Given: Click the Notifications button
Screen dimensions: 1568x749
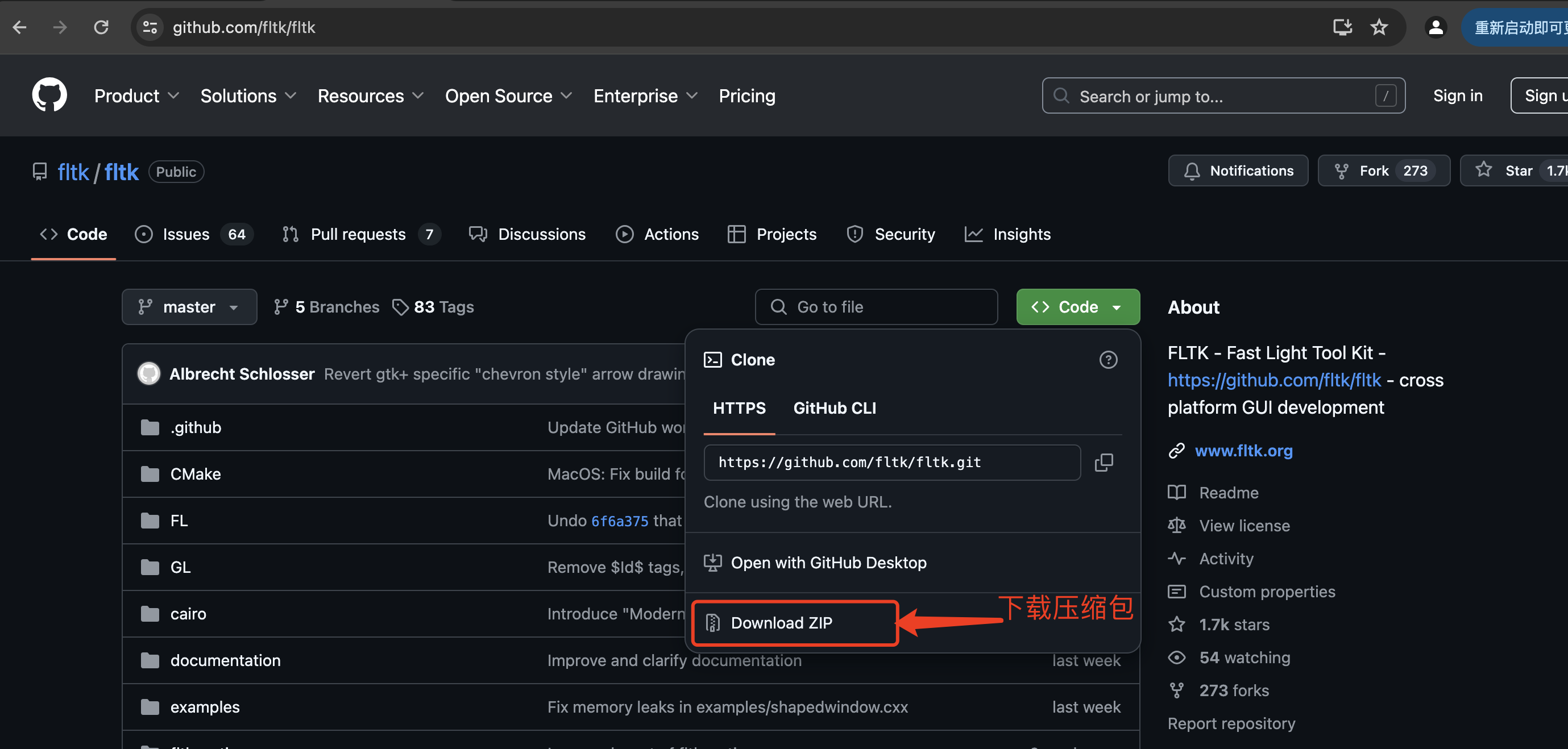Looking at the screenshot, I should click(x=1238, y=171).
